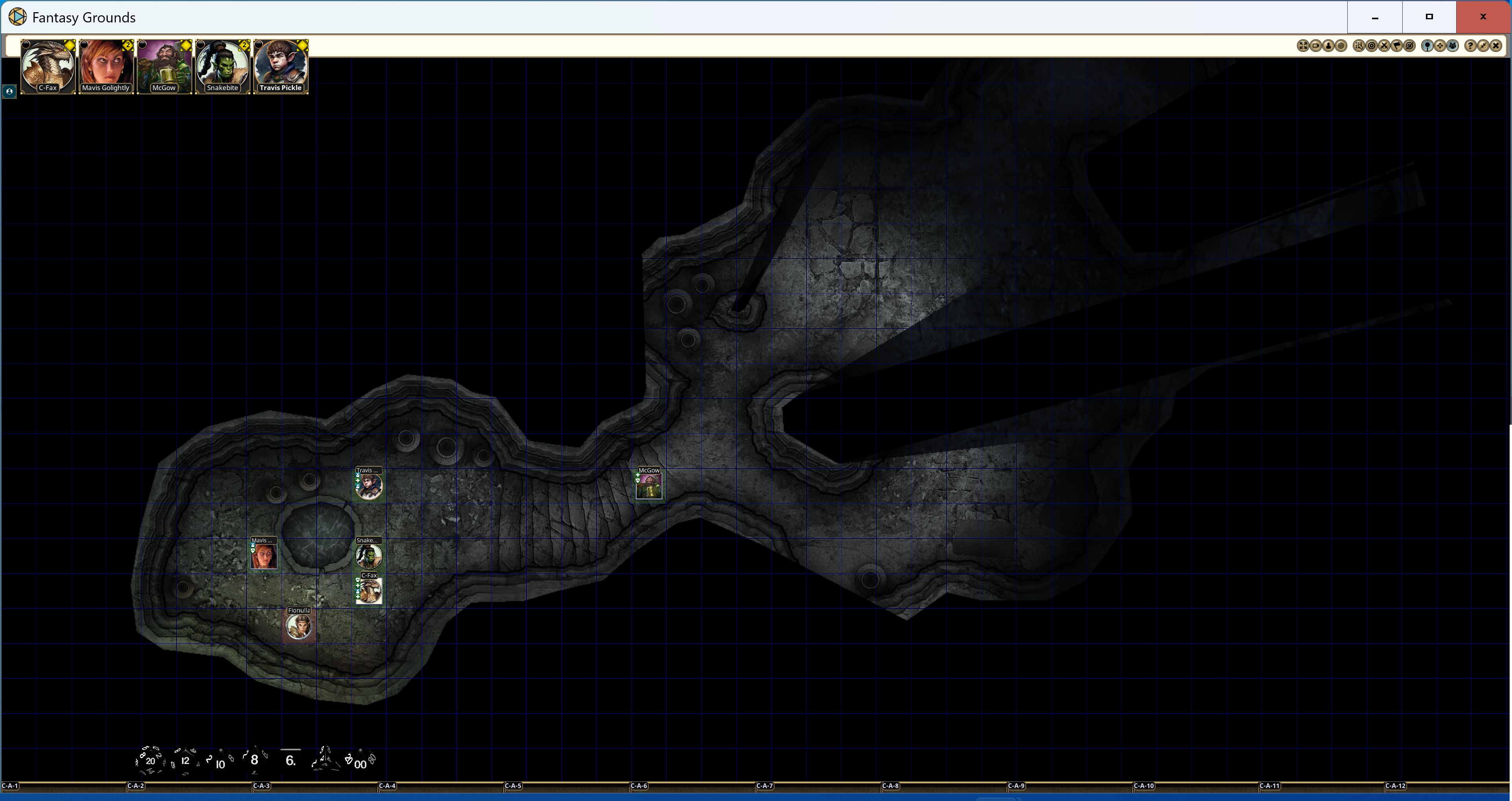The width and height of the screenshot is (1512, 801).
Task: Click the full-screen expand button in toolbar
Action: tap(1303, 45)
